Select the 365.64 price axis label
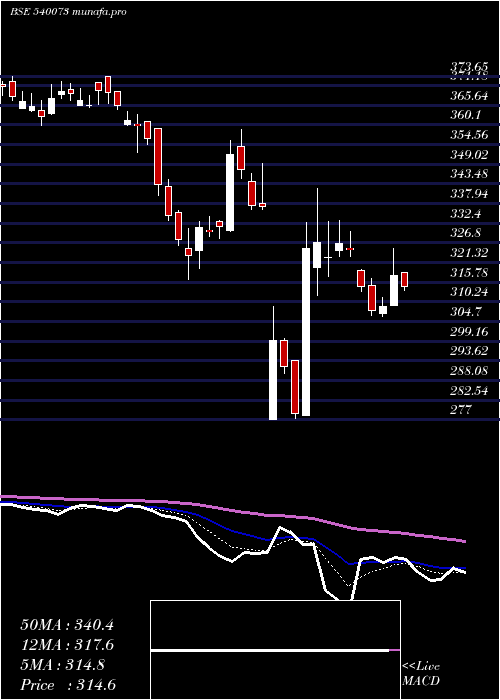Screen dimensions: 500x700 click(469, 95)
